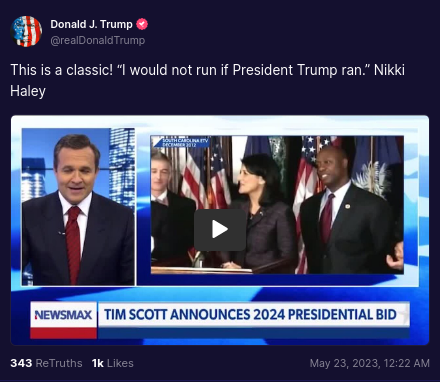Viewport: 440px width, 382px height.
Task: View the 1k Likes count
Action: coord(113,363)
